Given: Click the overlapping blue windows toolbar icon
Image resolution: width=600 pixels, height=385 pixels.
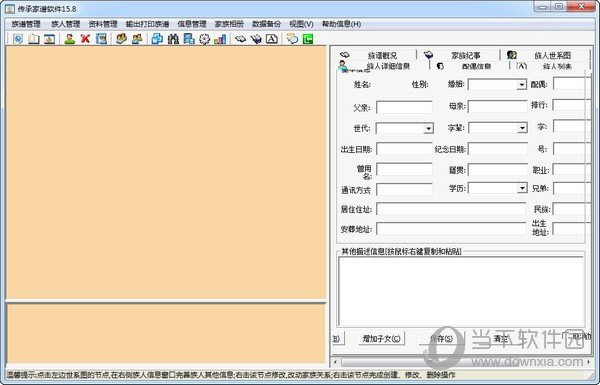Looking at the screenshot, I should pyautogui.click(x=157, y=39).
